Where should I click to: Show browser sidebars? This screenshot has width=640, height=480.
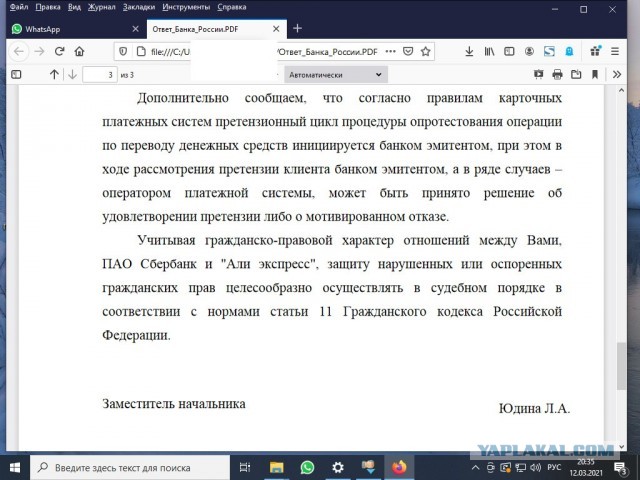point(509,51)
